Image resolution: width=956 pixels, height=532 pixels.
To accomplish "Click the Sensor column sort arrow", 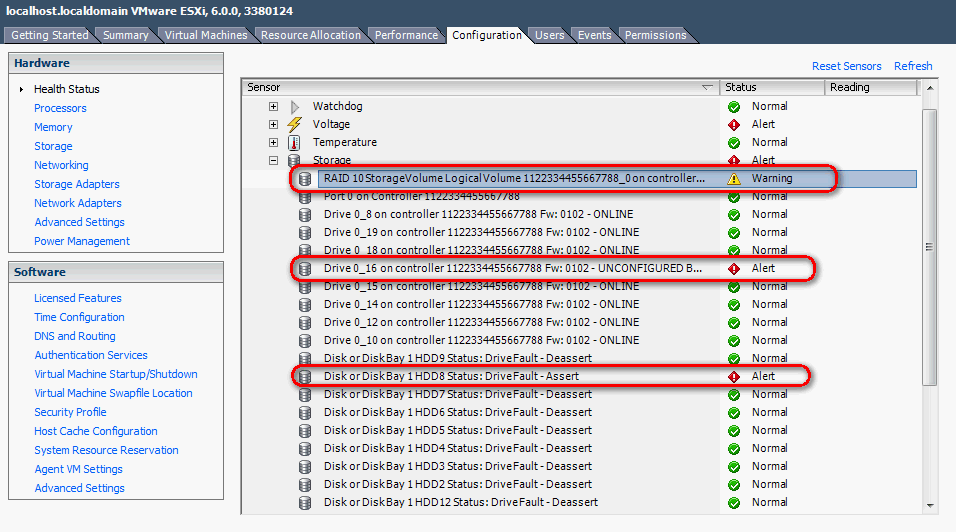I will pyautogui.click(x=707, y=87).
